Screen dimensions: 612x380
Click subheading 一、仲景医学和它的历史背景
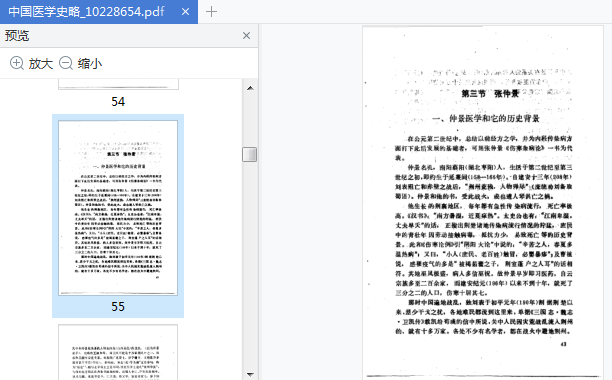point(486,119)
